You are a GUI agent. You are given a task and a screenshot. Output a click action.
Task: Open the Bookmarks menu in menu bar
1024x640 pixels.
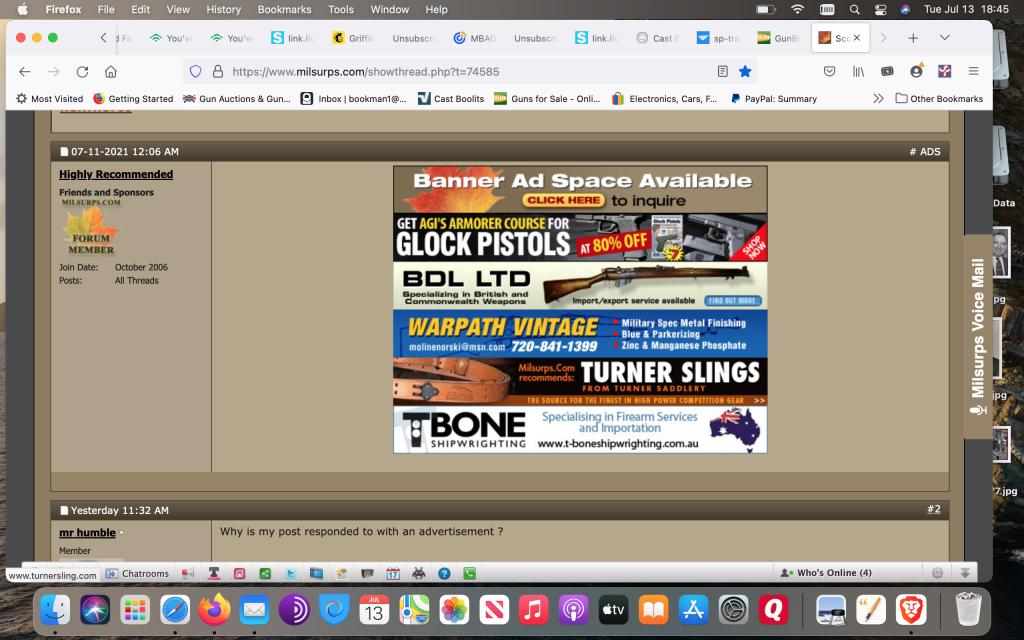(285, 10)
